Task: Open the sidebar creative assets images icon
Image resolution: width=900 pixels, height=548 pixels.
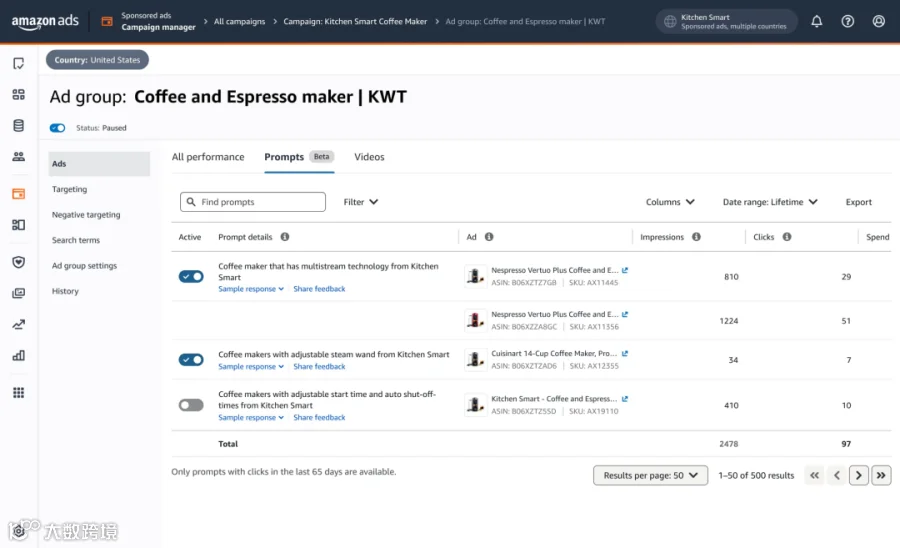Action: (18, 293)
